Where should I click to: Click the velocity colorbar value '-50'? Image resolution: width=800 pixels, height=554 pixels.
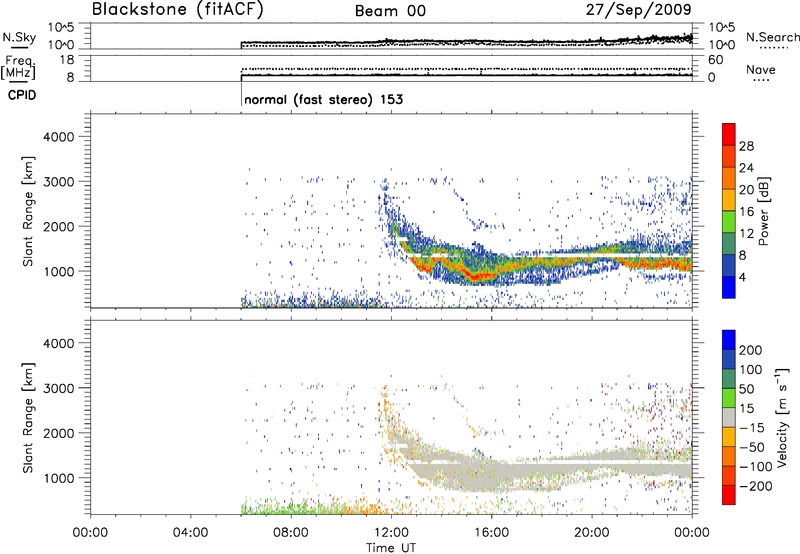(x=751, y=447)
